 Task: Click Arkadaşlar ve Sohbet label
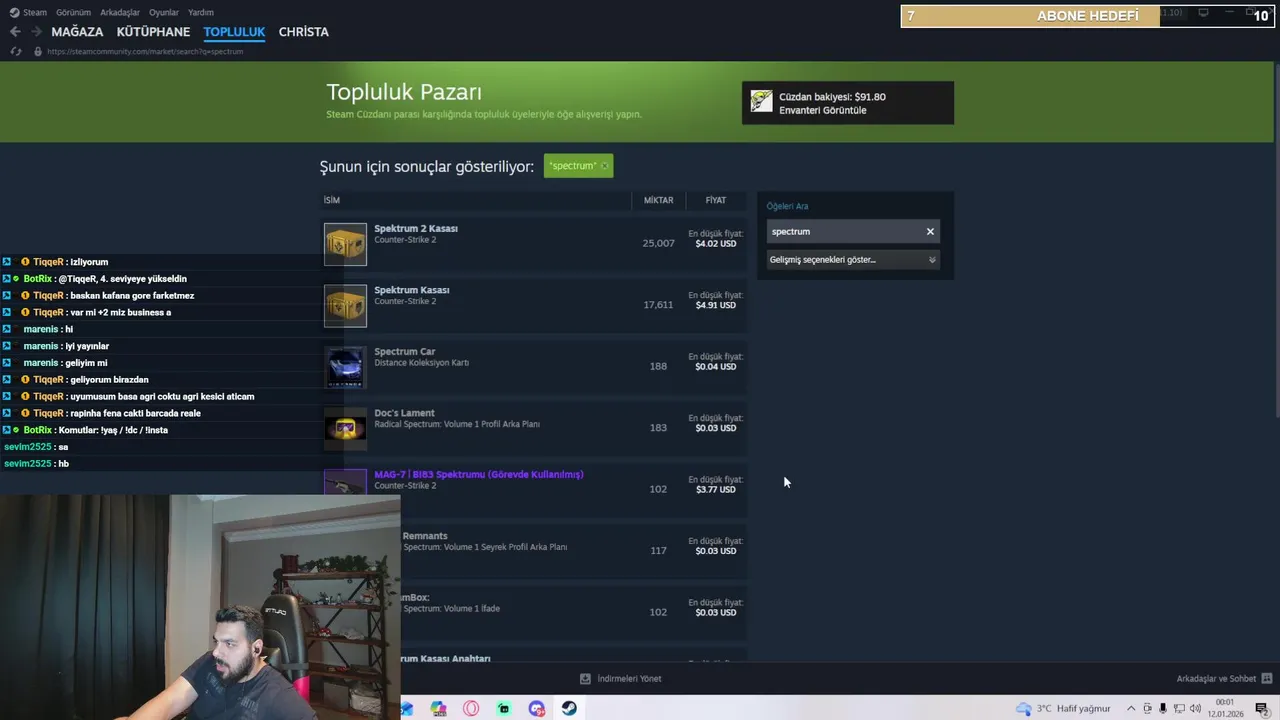pos(1216,678)
